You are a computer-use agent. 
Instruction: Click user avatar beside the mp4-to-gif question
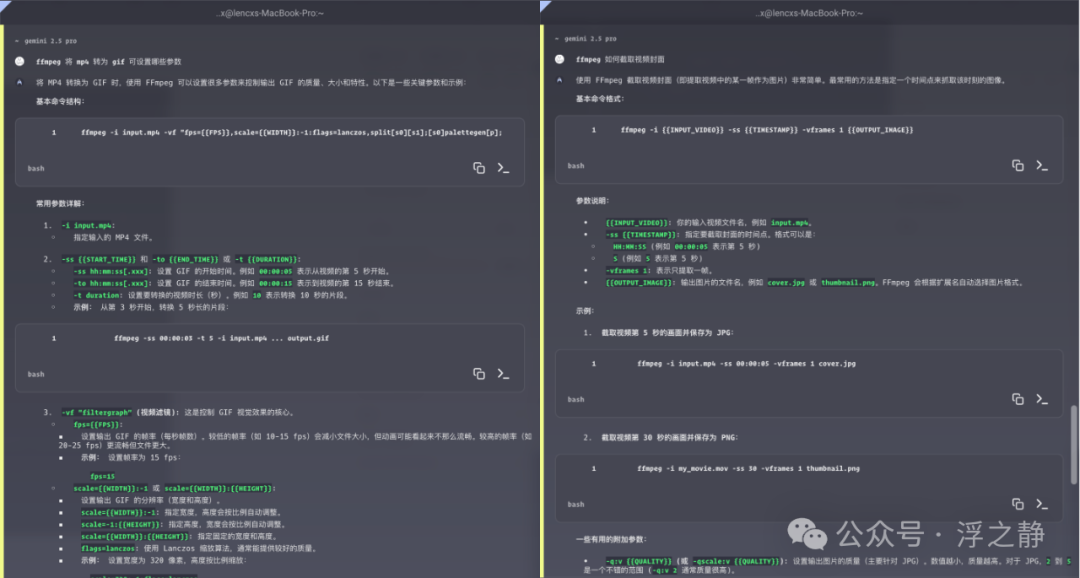tap(20, 61)
